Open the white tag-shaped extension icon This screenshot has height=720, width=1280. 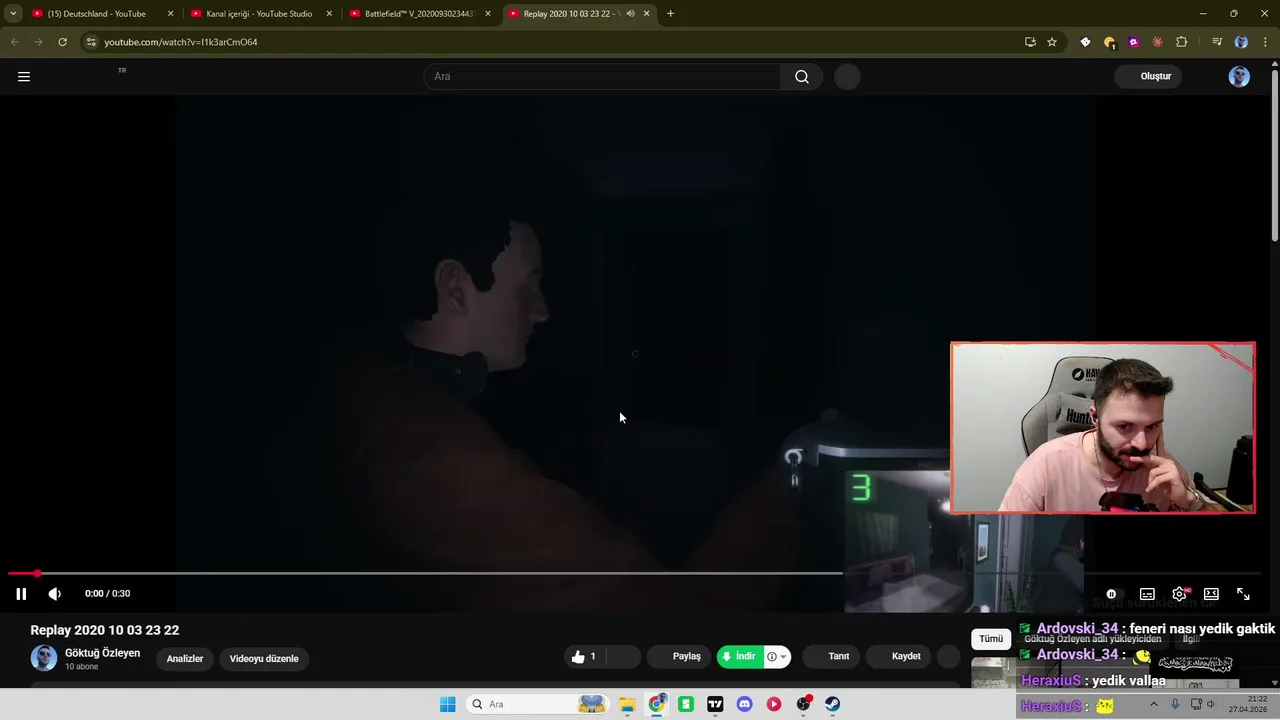[1085, 42]
